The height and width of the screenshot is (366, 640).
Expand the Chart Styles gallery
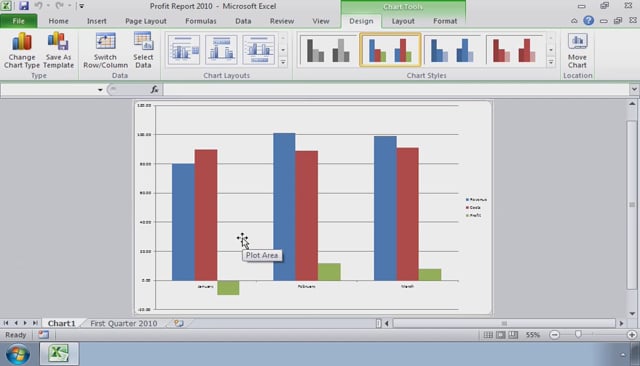551,62
